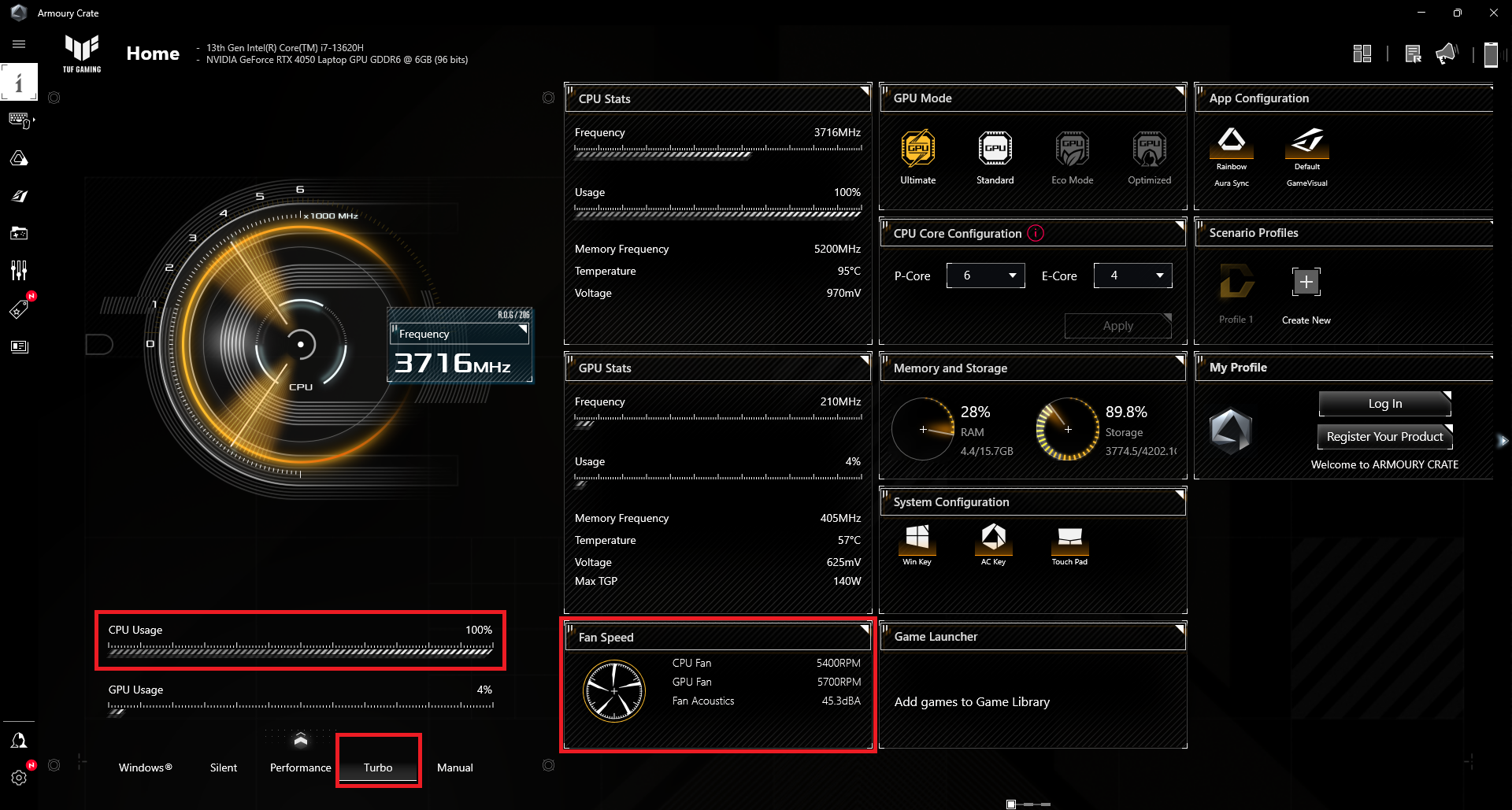Open the announcements megaphone icon

pyautogui.click(x=1446, y=54)
